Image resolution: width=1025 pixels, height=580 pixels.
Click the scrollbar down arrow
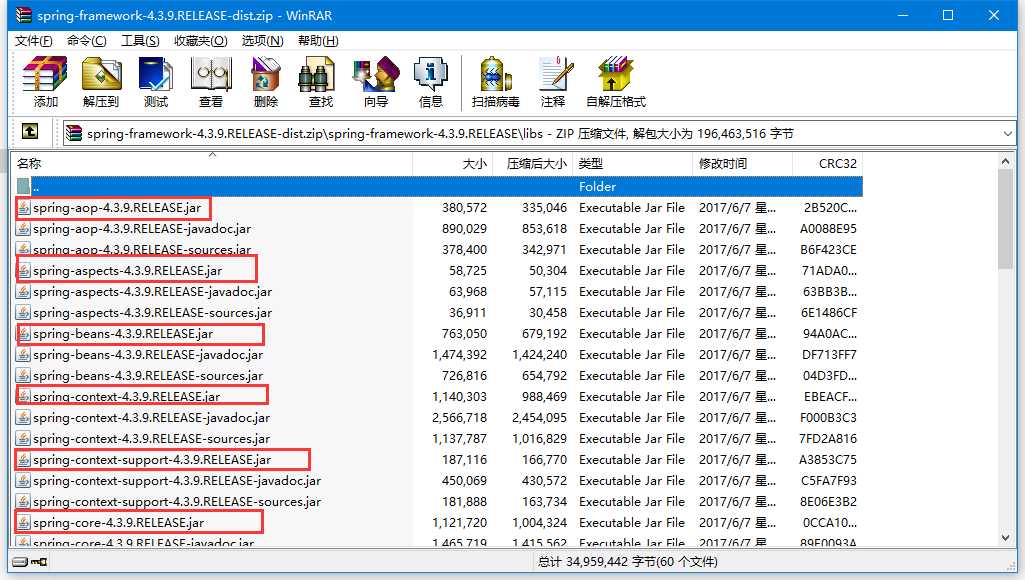click(x=1005, y=538)
